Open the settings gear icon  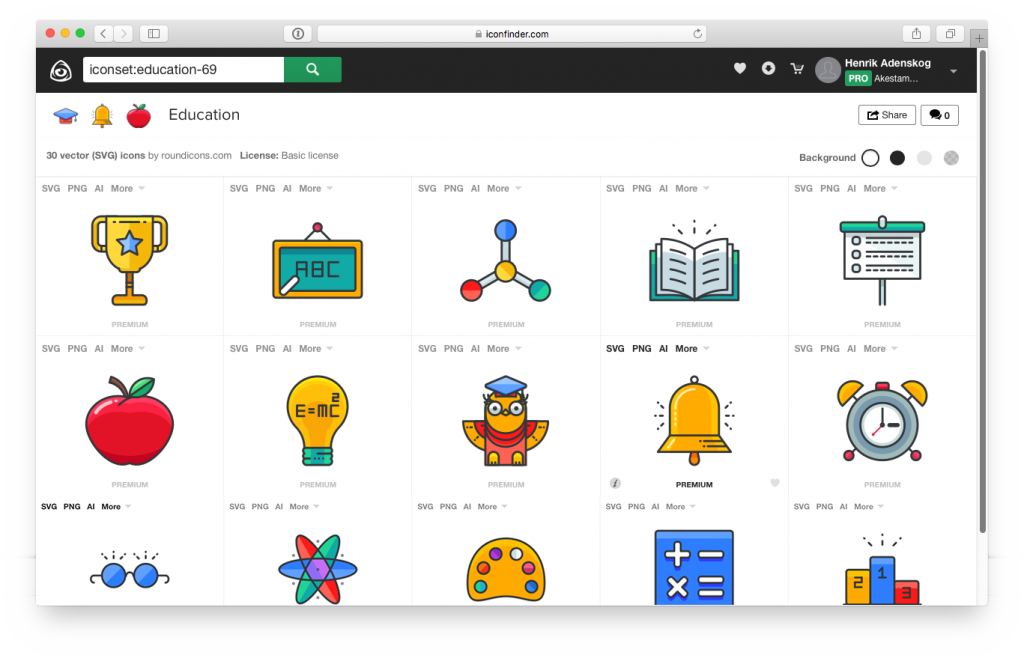tap(768, 68)
